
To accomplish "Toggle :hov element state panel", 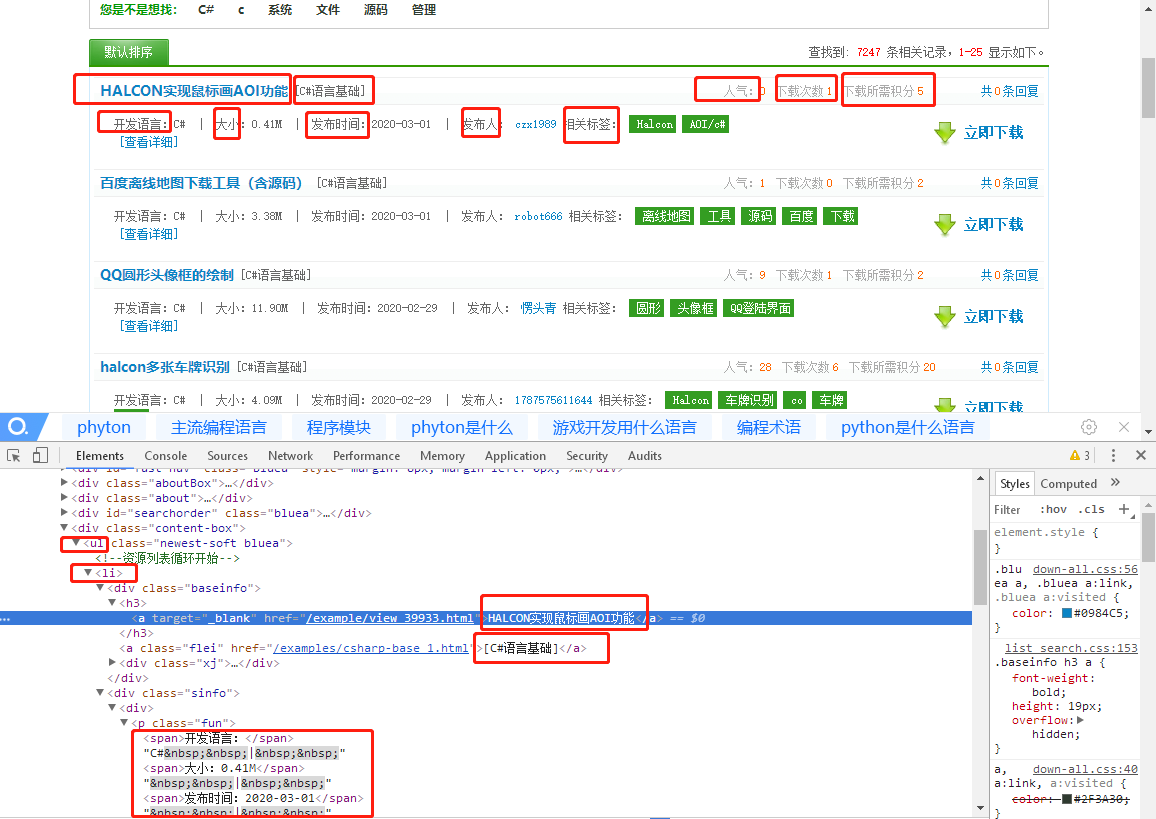I will (x=1053, y=509).
